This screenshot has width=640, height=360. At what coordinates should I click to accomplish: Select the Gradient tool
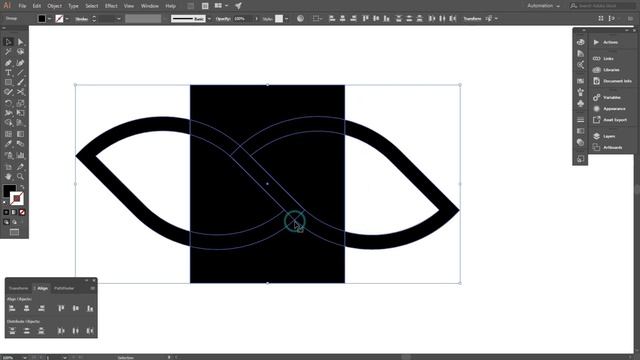point(20,134)
